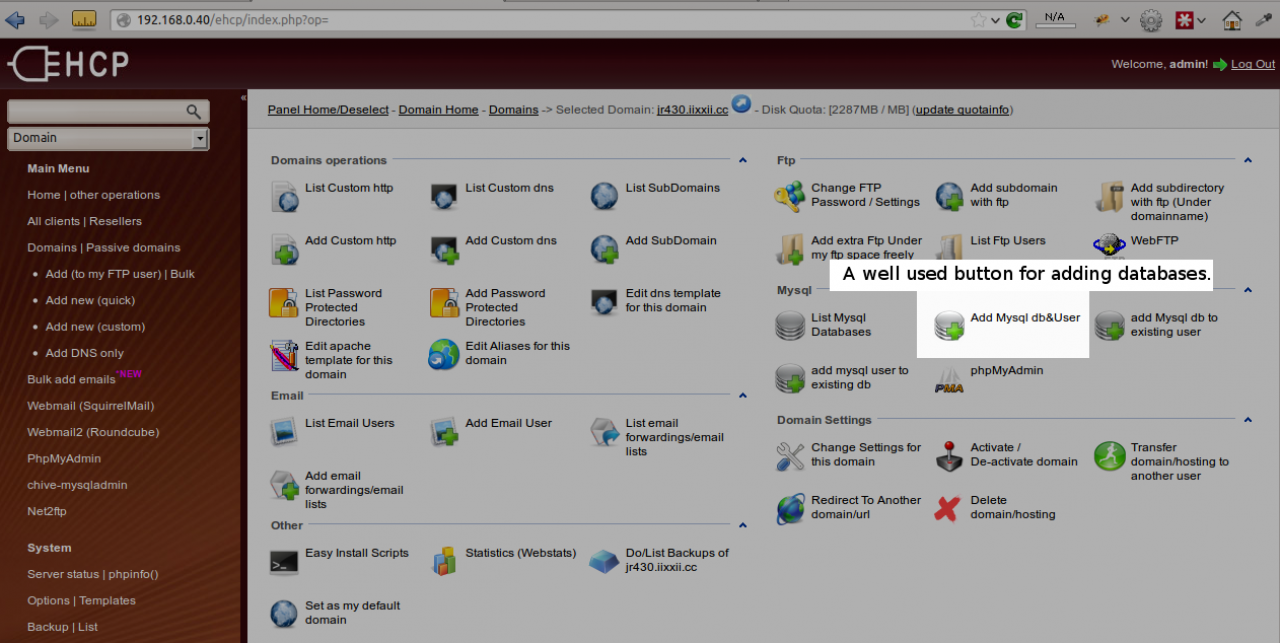Image resolution: width=1280 pixels, height=643 pixels.
Task: Click Add SubDomain icon
Action: 605,249
